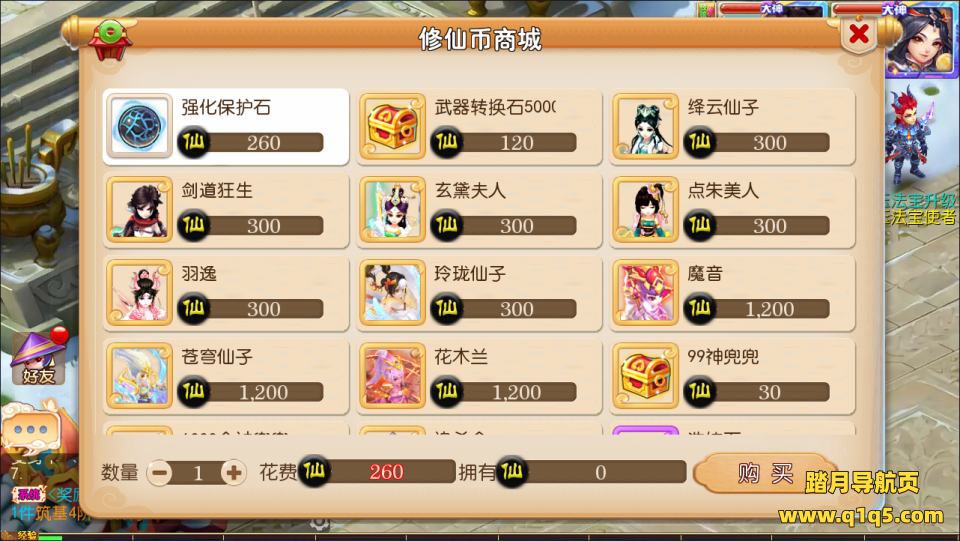Click the quantity value field
Screen dimensions: 960x541
[197, 472]
